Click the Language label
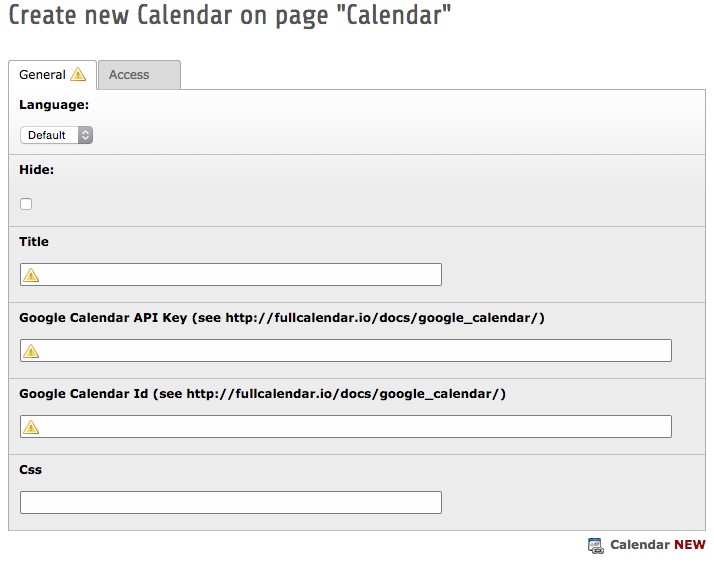The height and width of the screenshot is (562, 714). [54, 105]
